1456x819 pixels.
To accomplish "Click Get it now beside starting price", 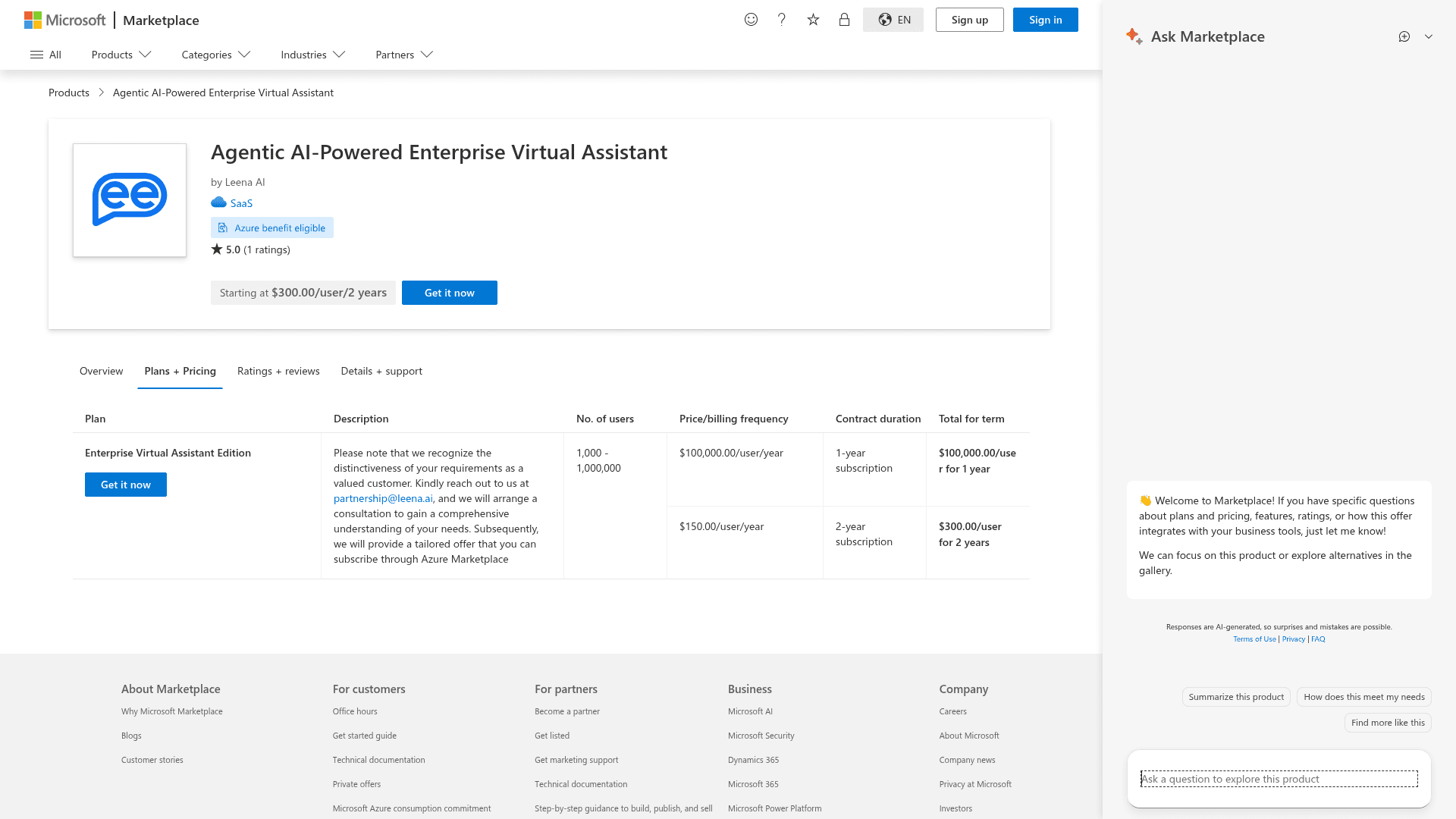I will (x=450, y=293).
